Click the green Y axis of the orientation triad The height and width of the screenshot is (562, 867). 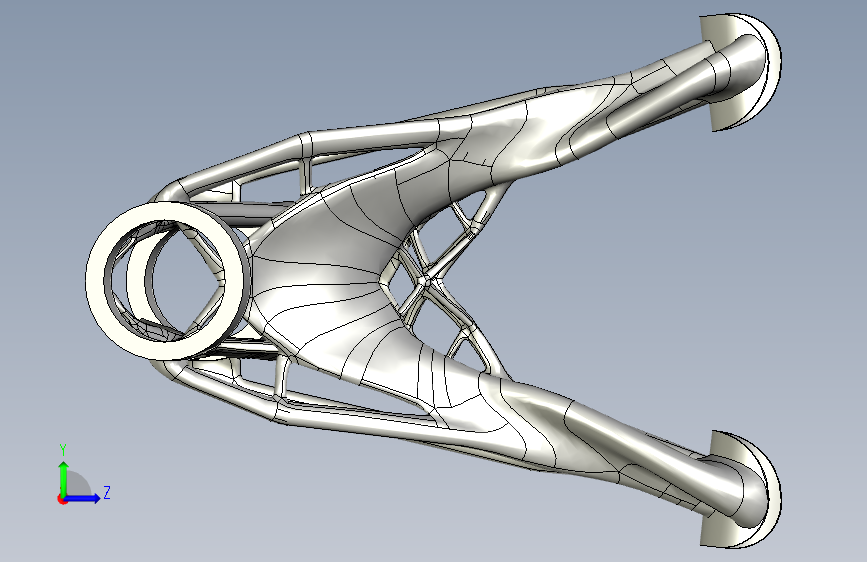point(64,477)
